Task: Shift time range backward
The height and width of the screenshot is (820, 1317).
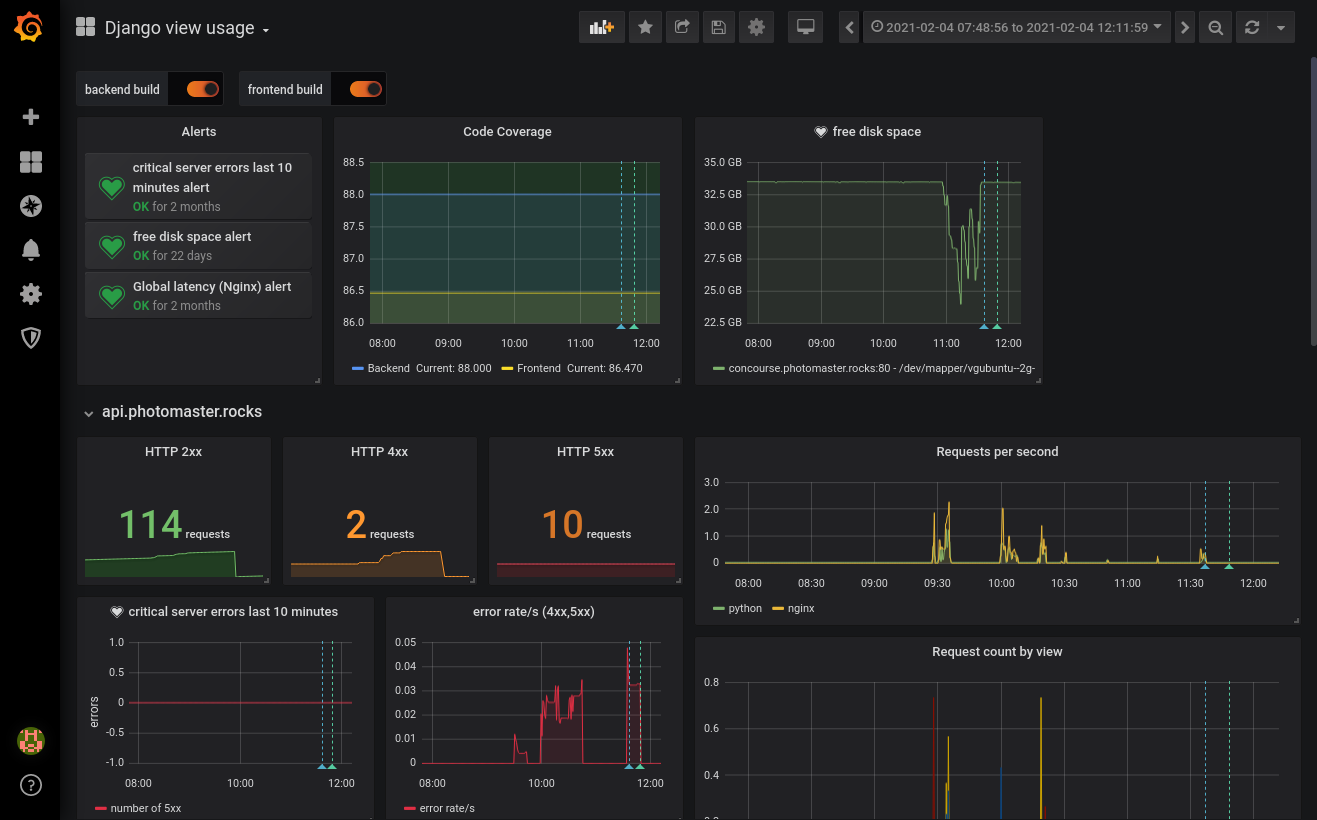Action: pyautogui.click(x=850, y=28)
